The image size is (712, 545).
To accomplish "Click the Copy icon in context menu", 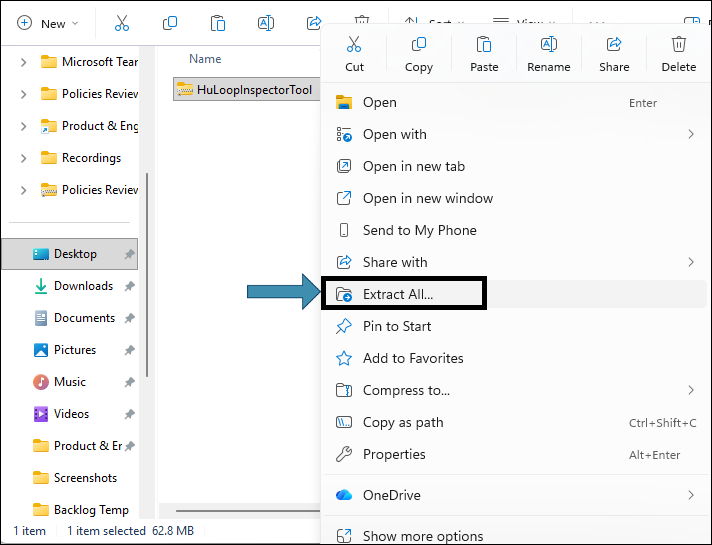I will [x=419, y=45].
